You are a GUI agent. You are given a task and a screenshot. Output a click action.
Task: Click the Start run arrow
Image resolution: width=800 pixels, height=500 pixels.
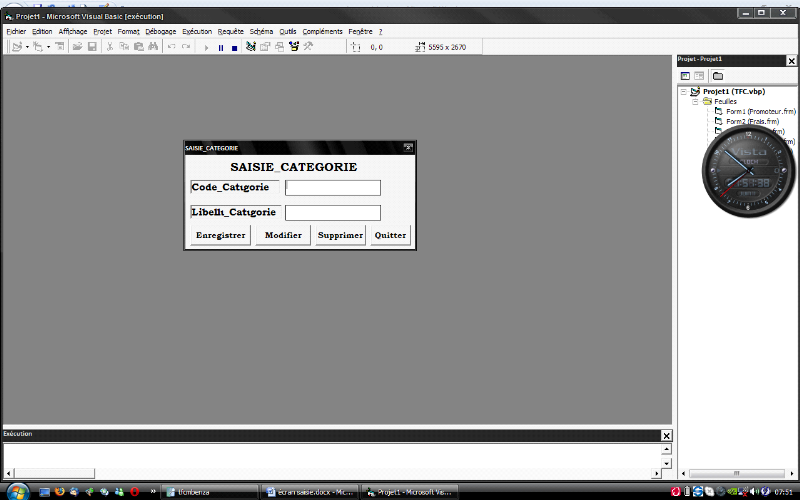tap(206, 47)
